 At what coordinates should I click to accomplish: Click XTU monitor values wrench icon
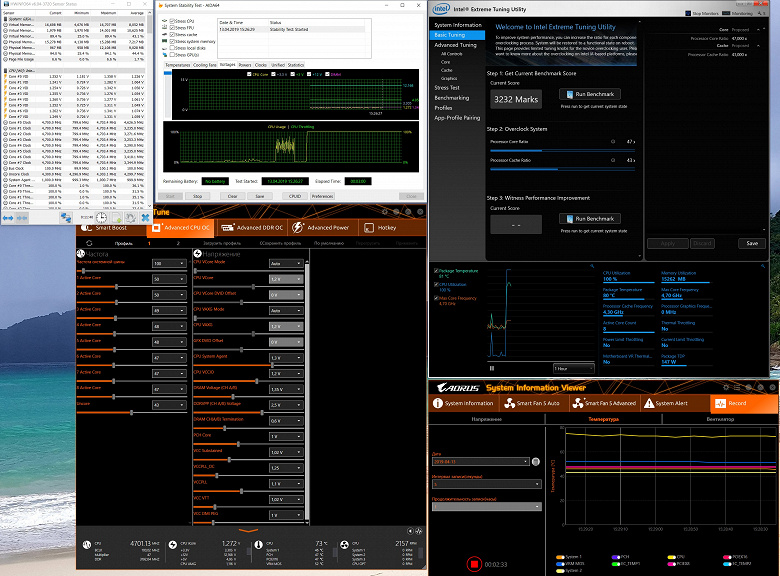tap(763, 266)
